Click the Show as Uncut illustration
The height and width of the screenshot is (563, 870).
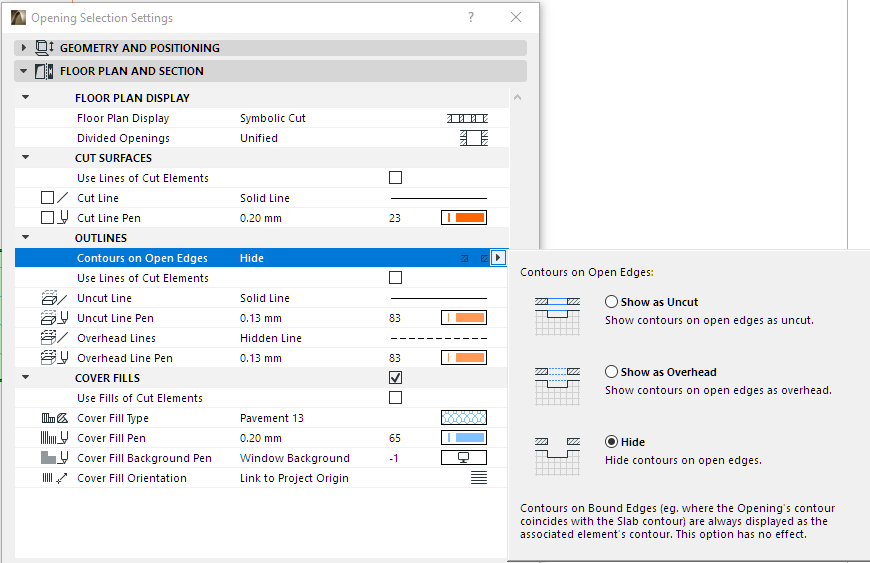point(558,317)
